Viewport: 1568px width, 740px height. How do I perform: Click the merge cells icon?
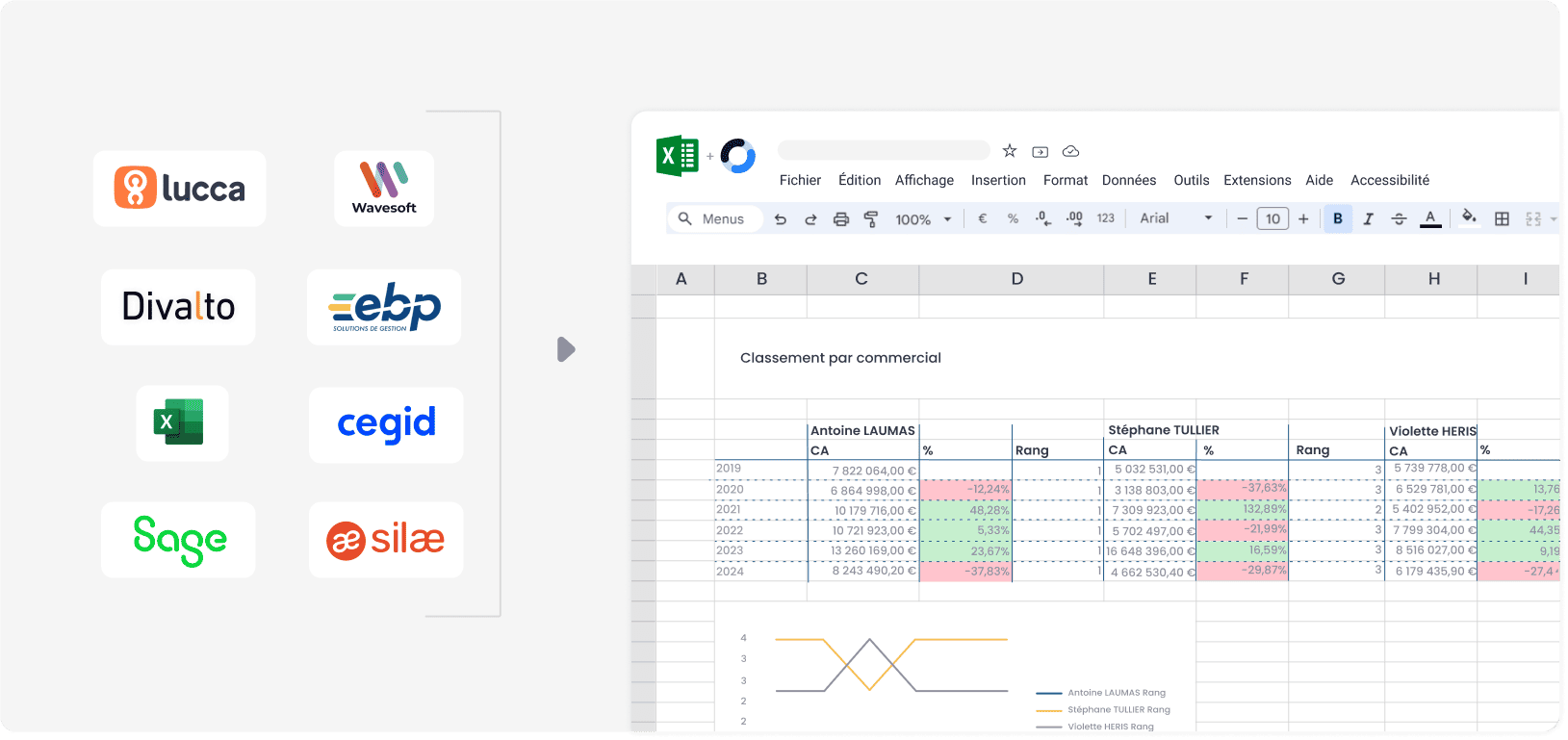[1534, 219]
